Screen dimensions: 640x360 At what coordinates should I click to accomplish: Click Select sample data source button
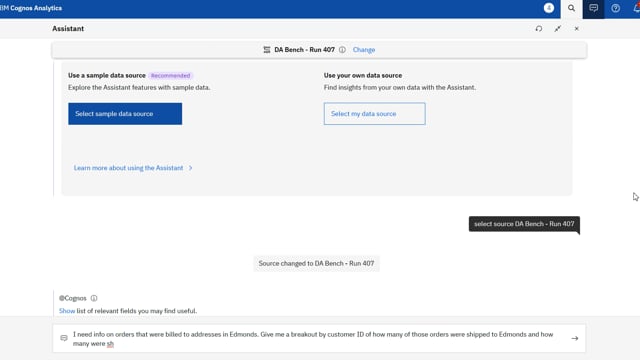(x=125, y=114)
